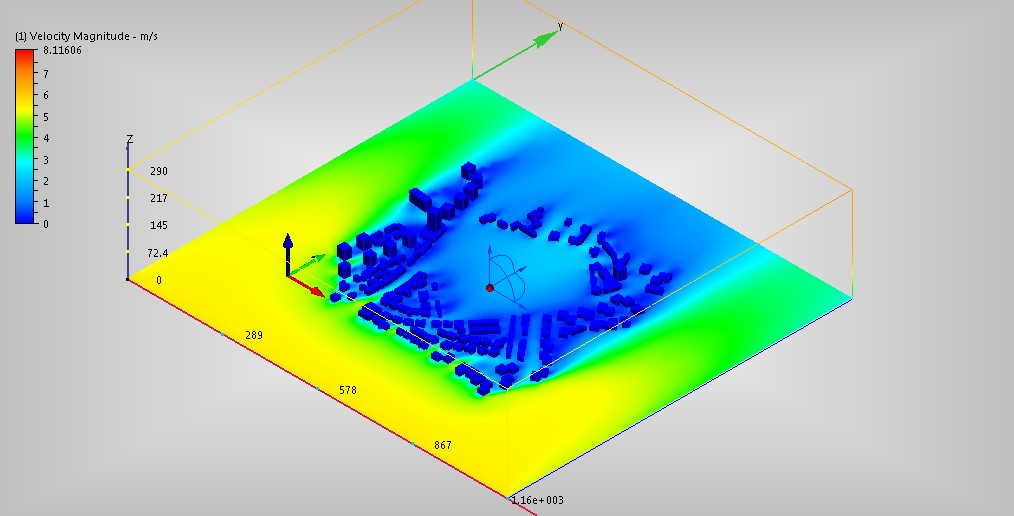Select the blue upward arrow of the triad

pos(288,255)
